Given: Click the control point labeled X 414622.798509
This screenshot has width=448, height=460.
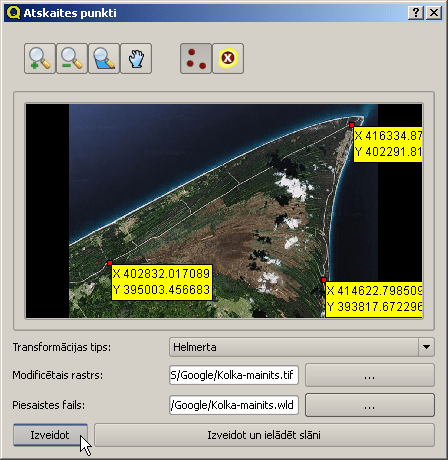Looking at the screenshot, I should click(324, 280).
